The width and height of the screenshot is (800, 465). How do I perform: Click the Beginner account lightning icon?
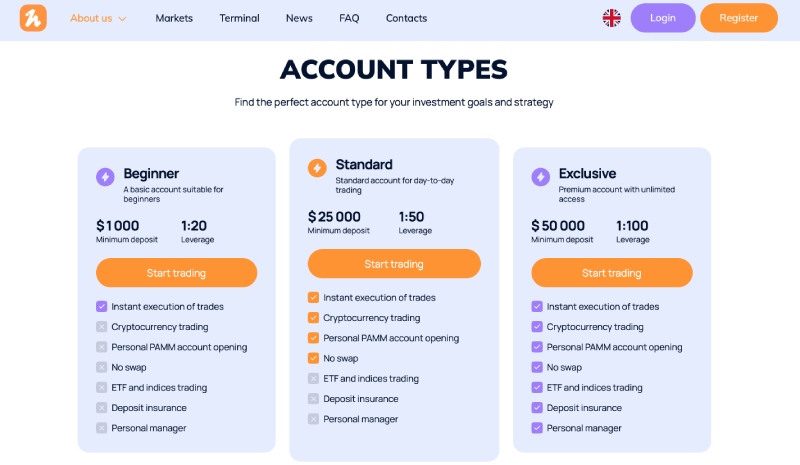[105, 177]
